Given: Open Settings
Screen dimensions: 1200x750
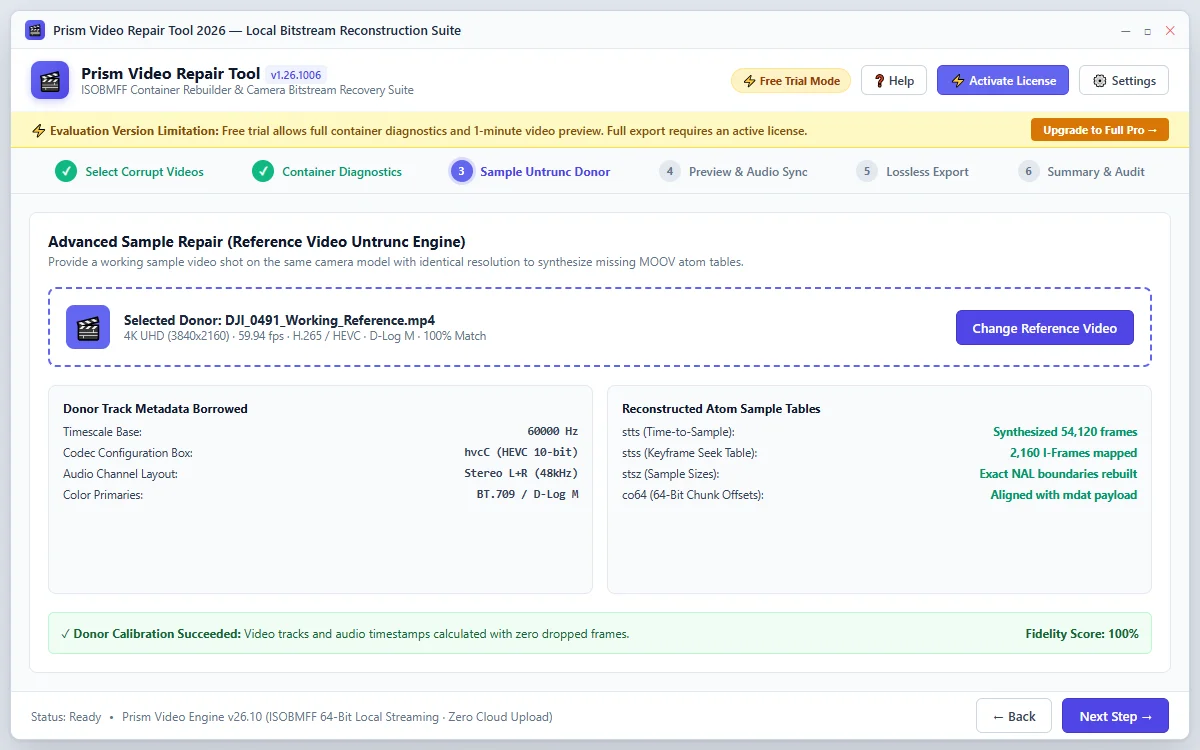Looking at the screenshot, I should pyautogui.click(x=1124, y=81).
